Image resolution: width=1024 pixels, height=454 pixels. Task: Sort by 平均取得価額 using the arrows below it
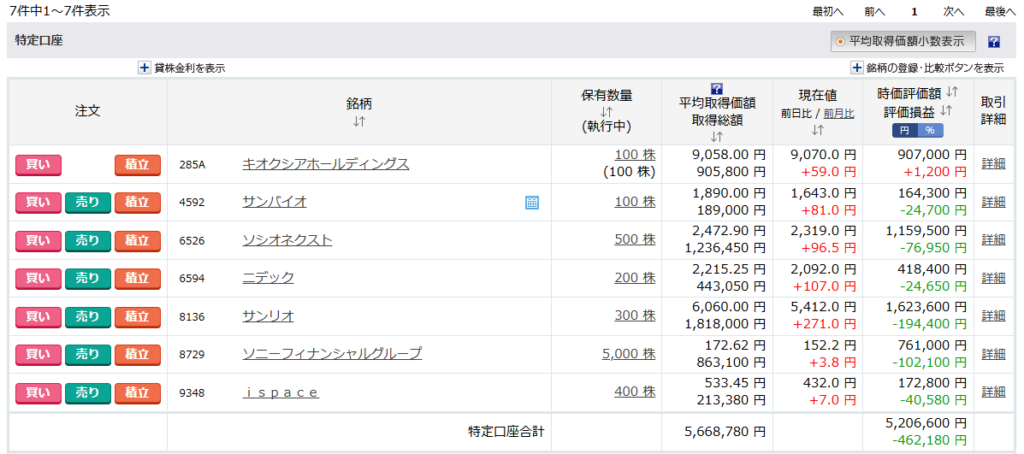[716, 137]
